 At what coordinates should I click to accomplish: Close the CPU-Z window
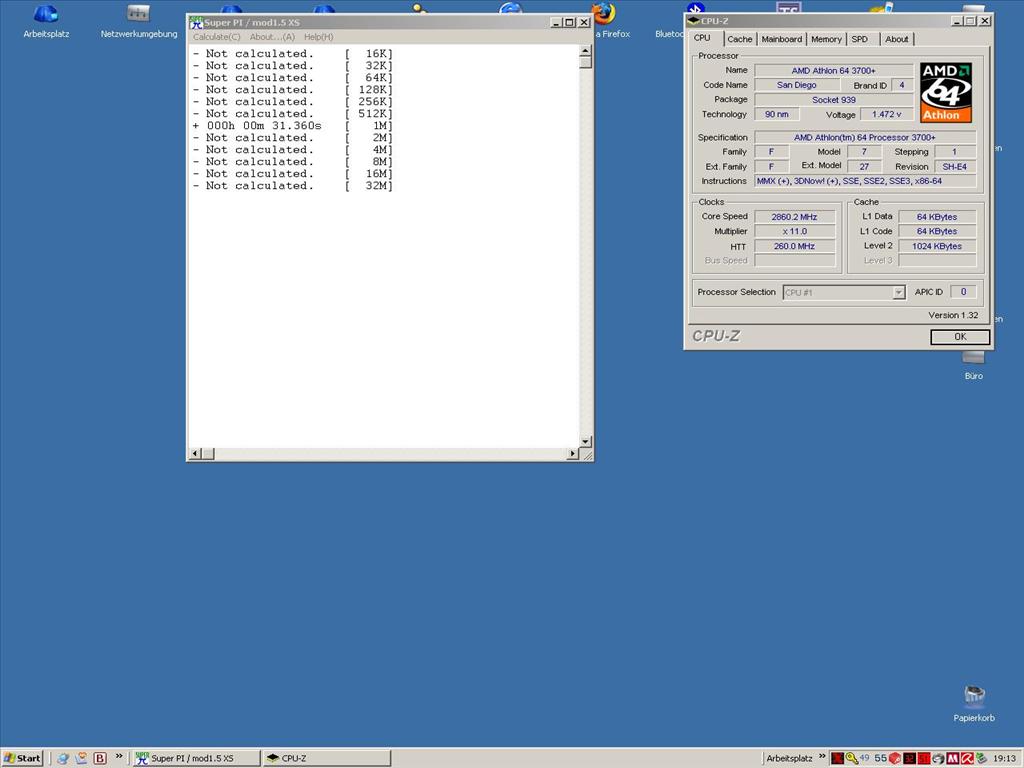985,21
